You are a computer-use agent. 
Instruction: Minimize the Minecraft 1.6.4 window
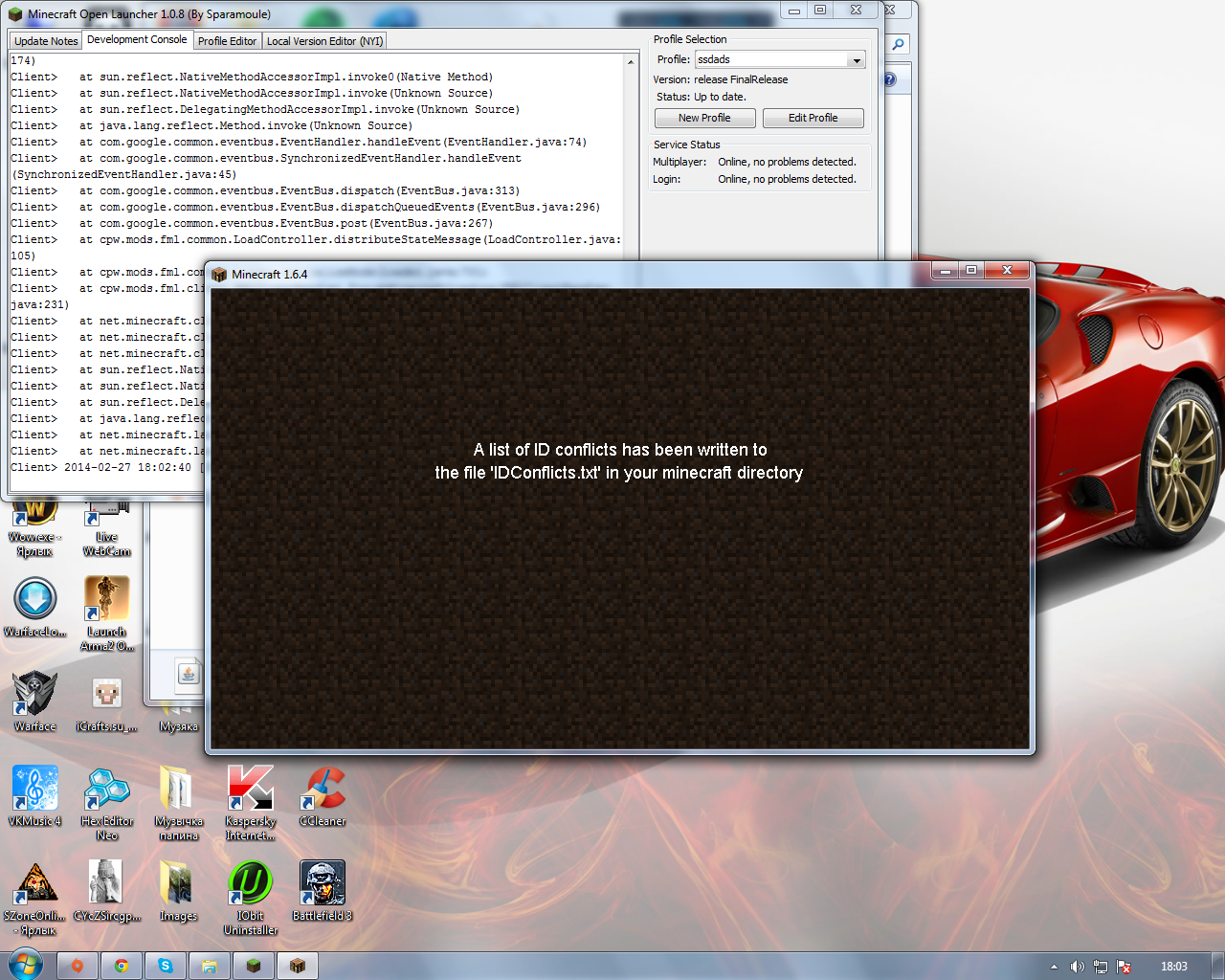click(x=946, y=271)
